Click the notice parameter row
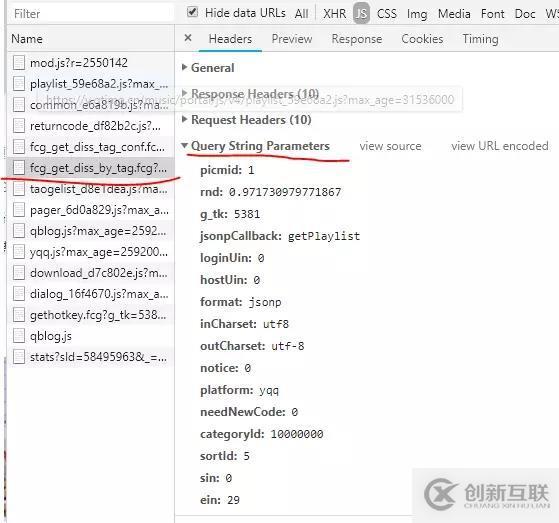The image size is (559, 523). click(x=226, y=368)
